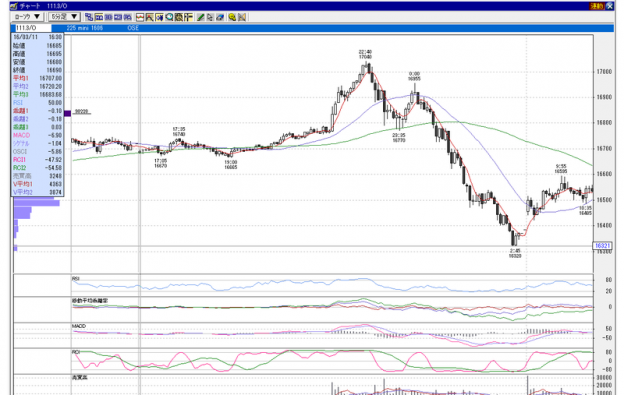Image resolution: width=624 pixels, height=395 pixels.
Task: Click the last icon in the toolbar
Action: pos(242,17)
